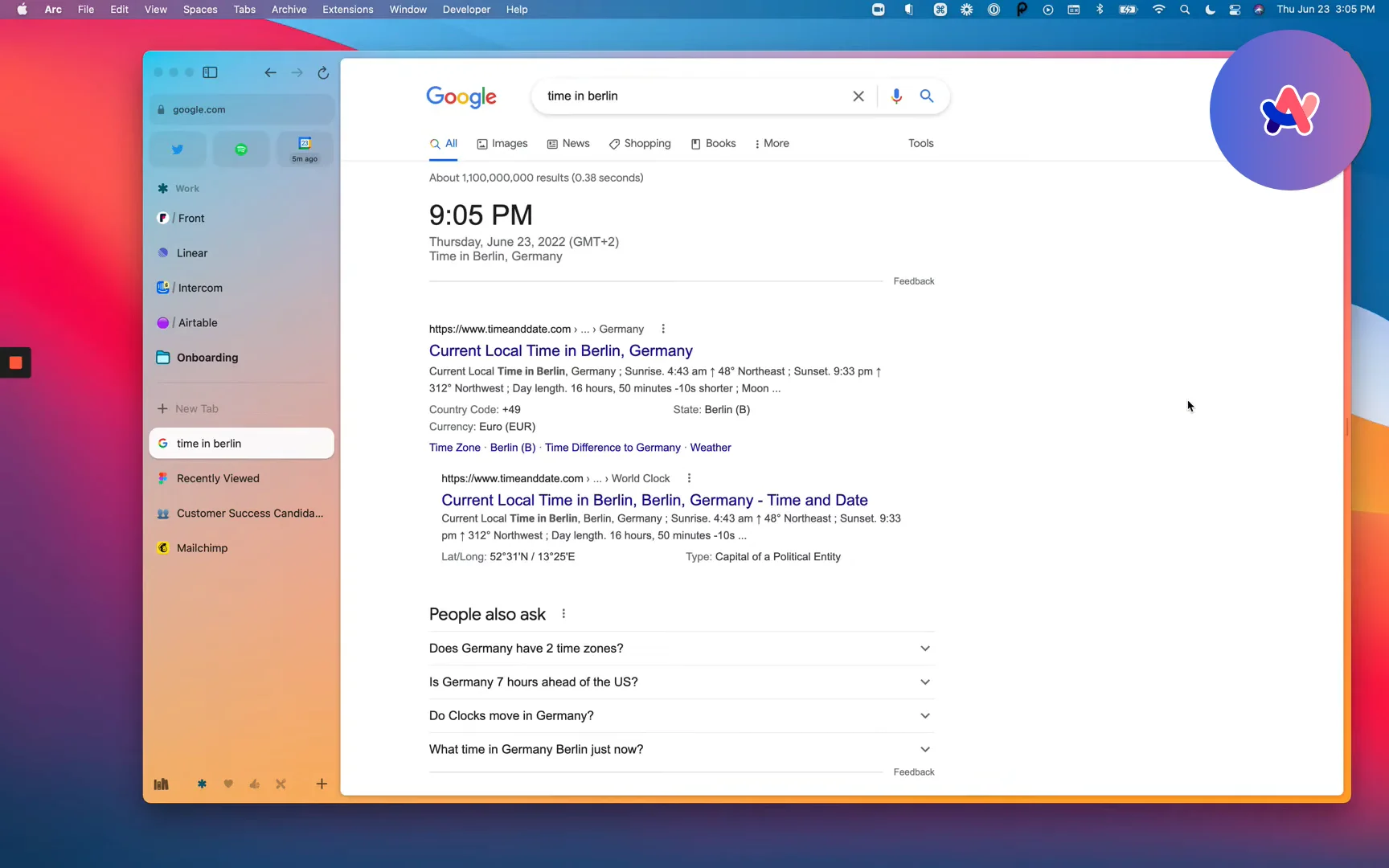This screenshot has width=1389, height=868.
Task: Open options for first timeanddate result
Action: point(663,329)
